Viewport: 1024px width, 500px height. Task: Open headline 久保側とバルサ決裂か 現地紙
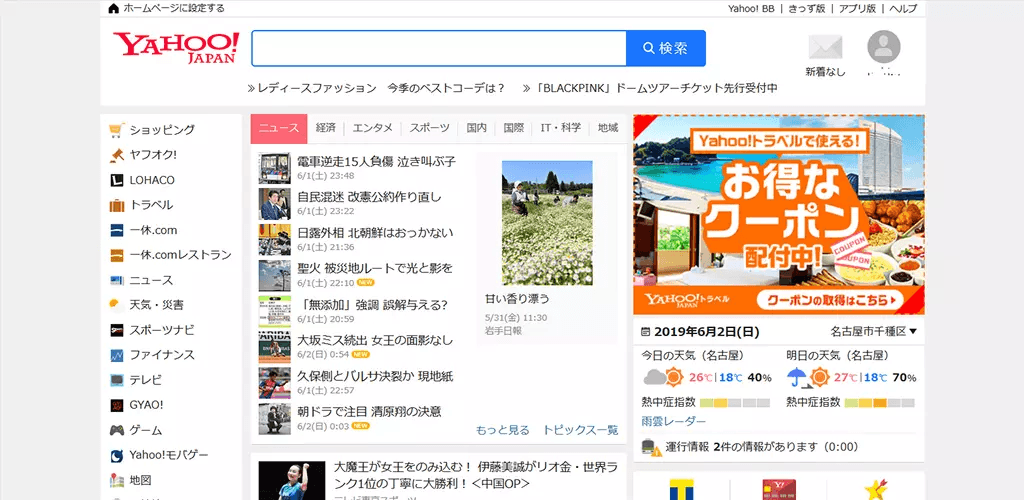click(x=375, y=377)
